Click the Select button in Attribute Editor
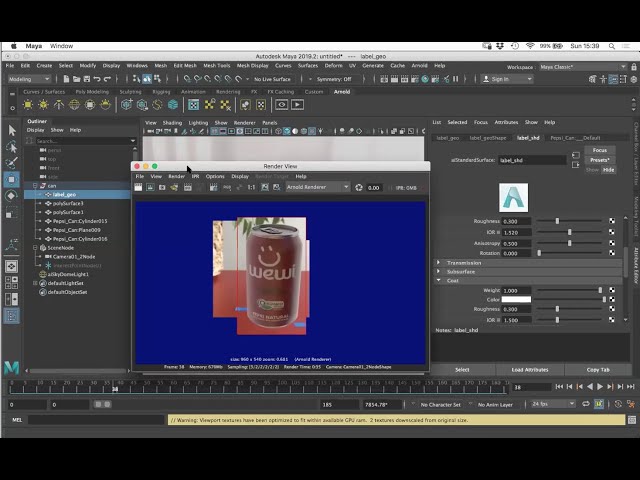 point(462,370)
